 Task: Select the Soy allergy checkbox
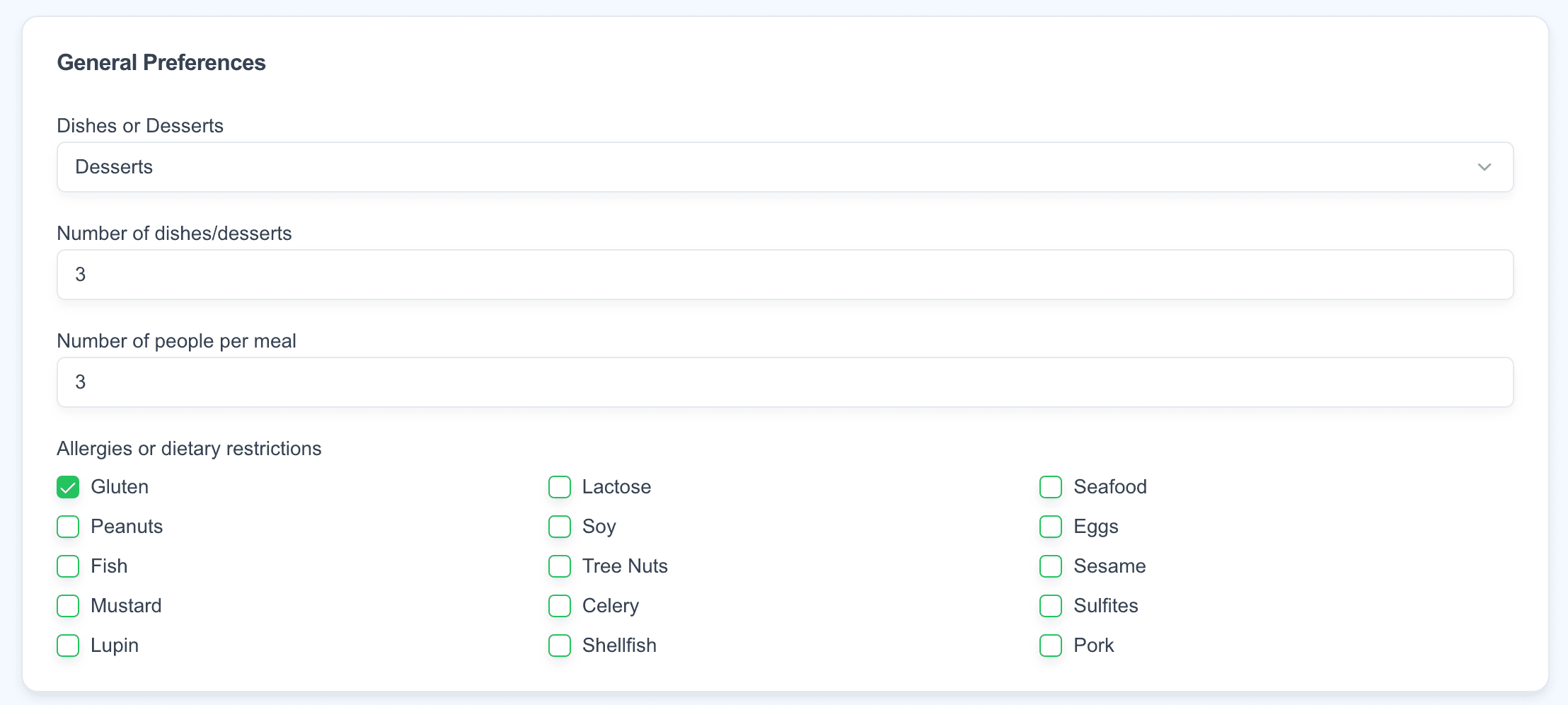(560, 527)
